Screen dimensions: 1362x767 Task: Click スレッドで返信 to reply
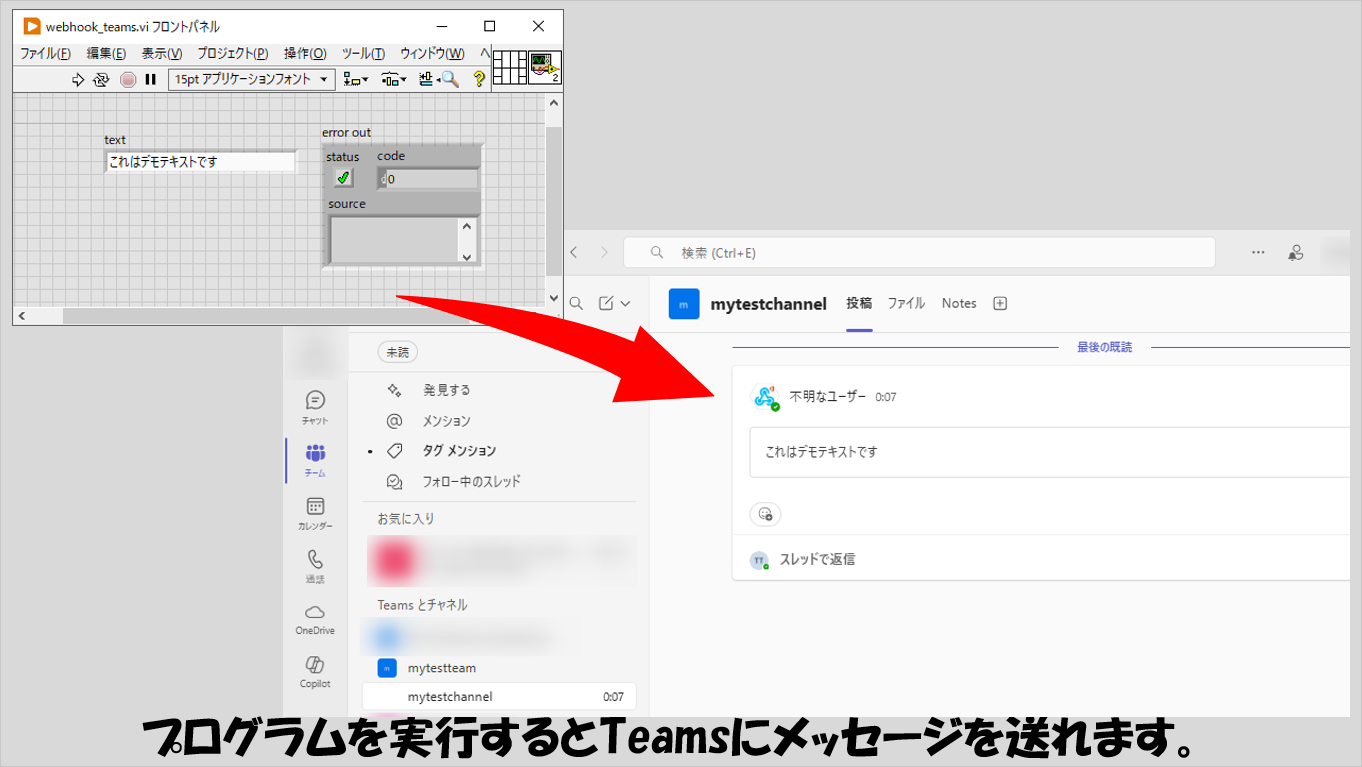817,559
